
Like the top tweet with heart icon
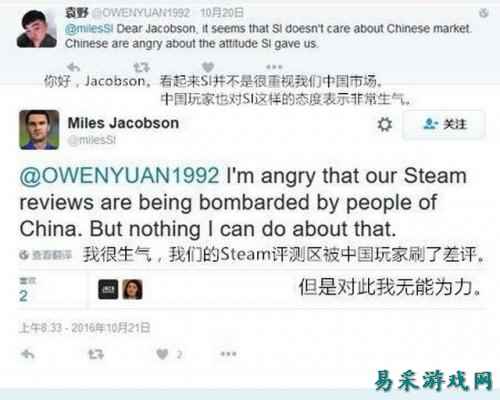(208, 67)
